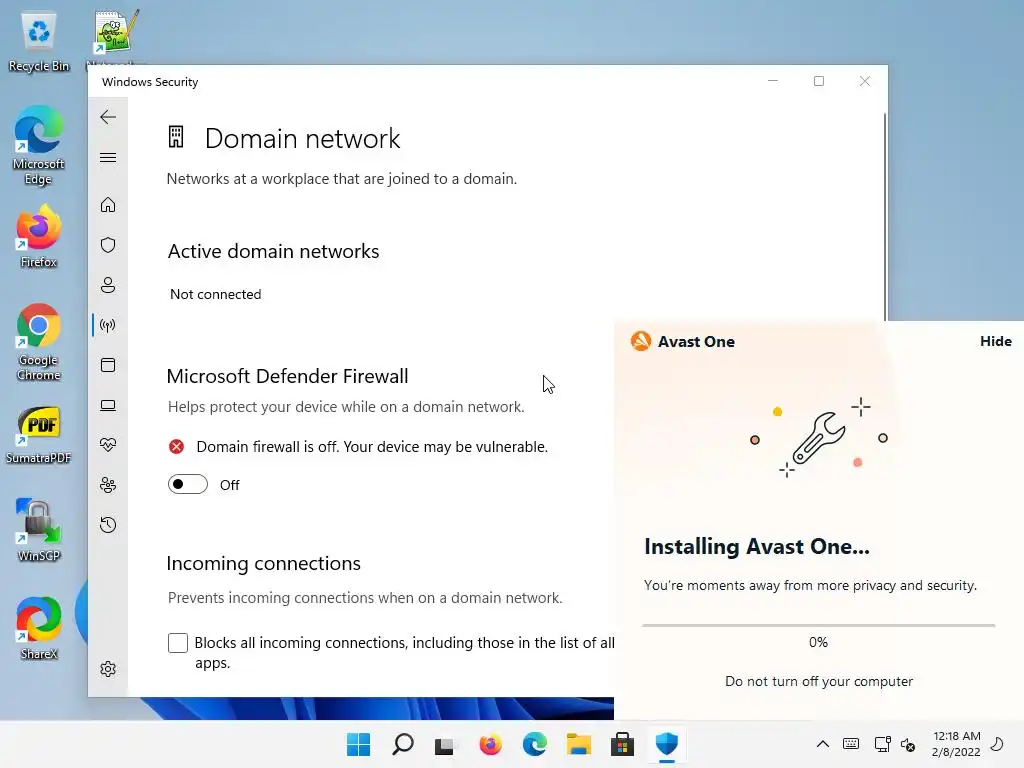This screenshot has width=1024, height=768.
Task: Click 'Active domain networks' heading
Action: [273, 251]
